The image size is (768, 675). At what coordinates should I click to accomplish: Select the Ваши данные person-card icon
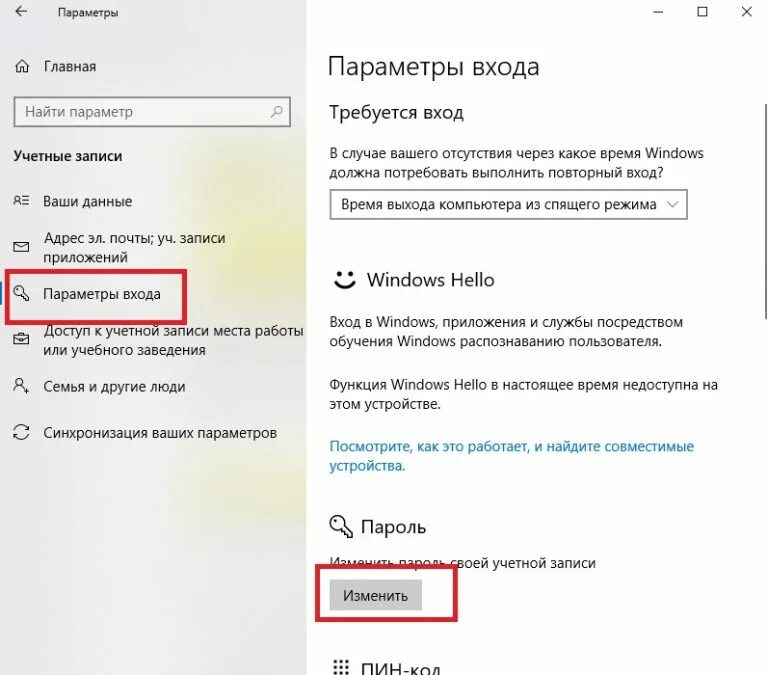click(x=21, y=201)
